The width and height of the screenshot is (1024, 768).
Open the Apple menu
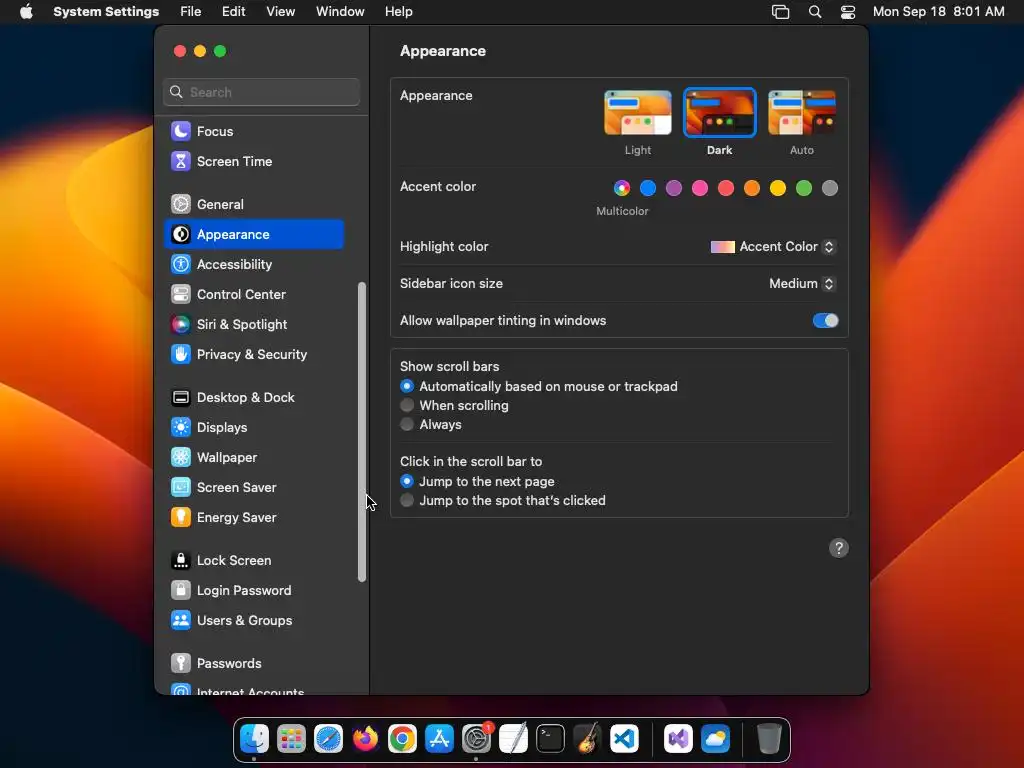pyautogui.click(x=26, y=12)
